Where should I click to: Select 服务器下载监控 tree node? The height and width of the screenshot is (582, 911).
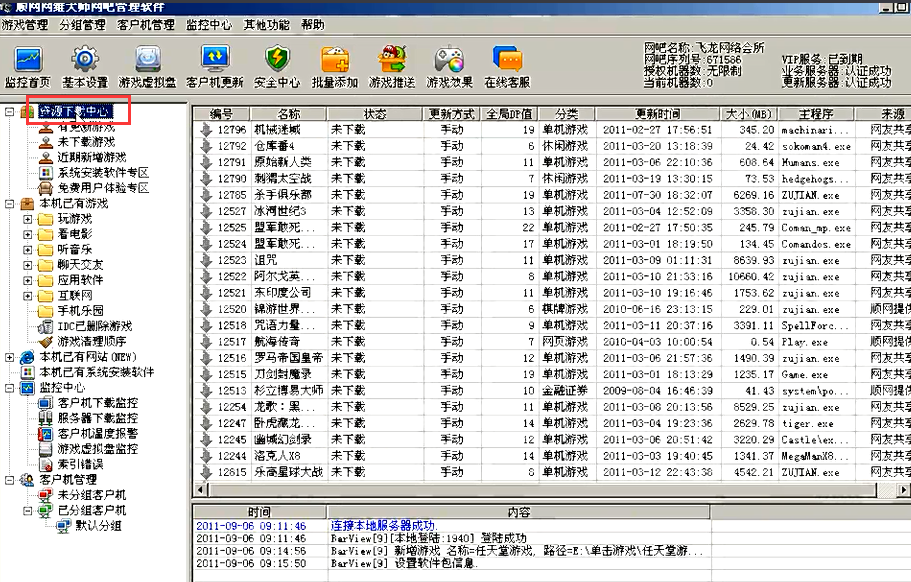pyautogui.click(x=98, y=418)
